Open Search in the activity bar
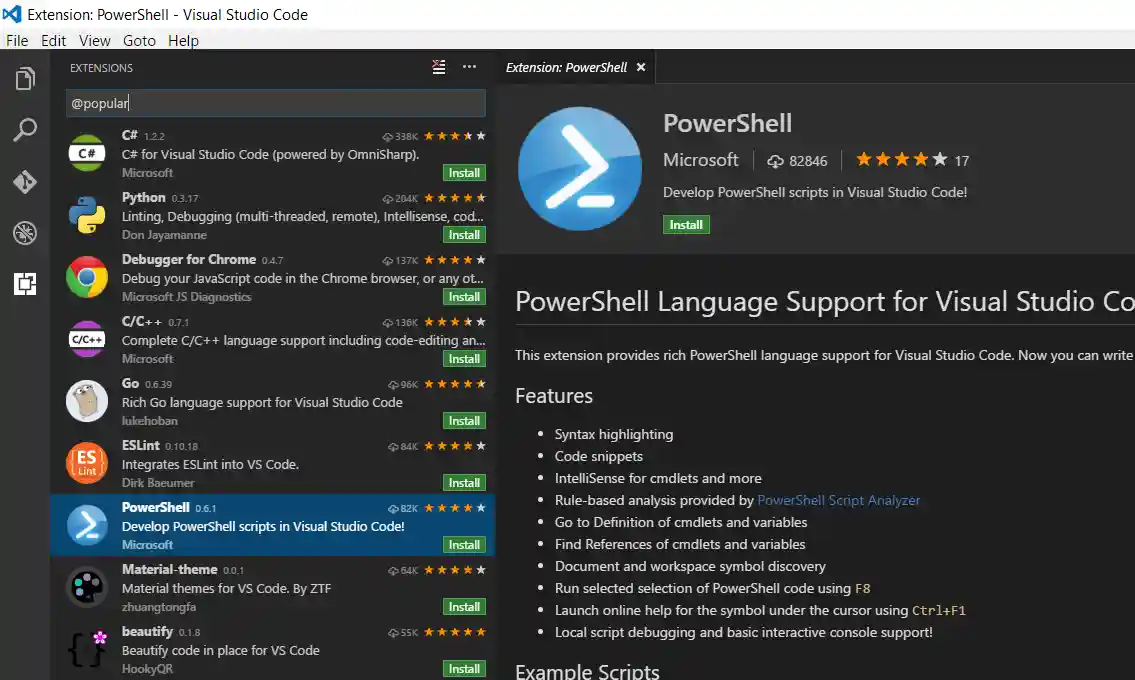The width and height of the screenshot is (1135, 680). coord(25,130)
